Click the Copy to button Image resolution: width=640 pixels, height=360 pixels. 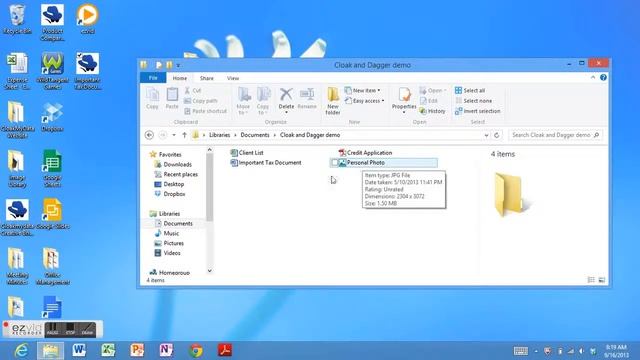[x=263, y=101]
